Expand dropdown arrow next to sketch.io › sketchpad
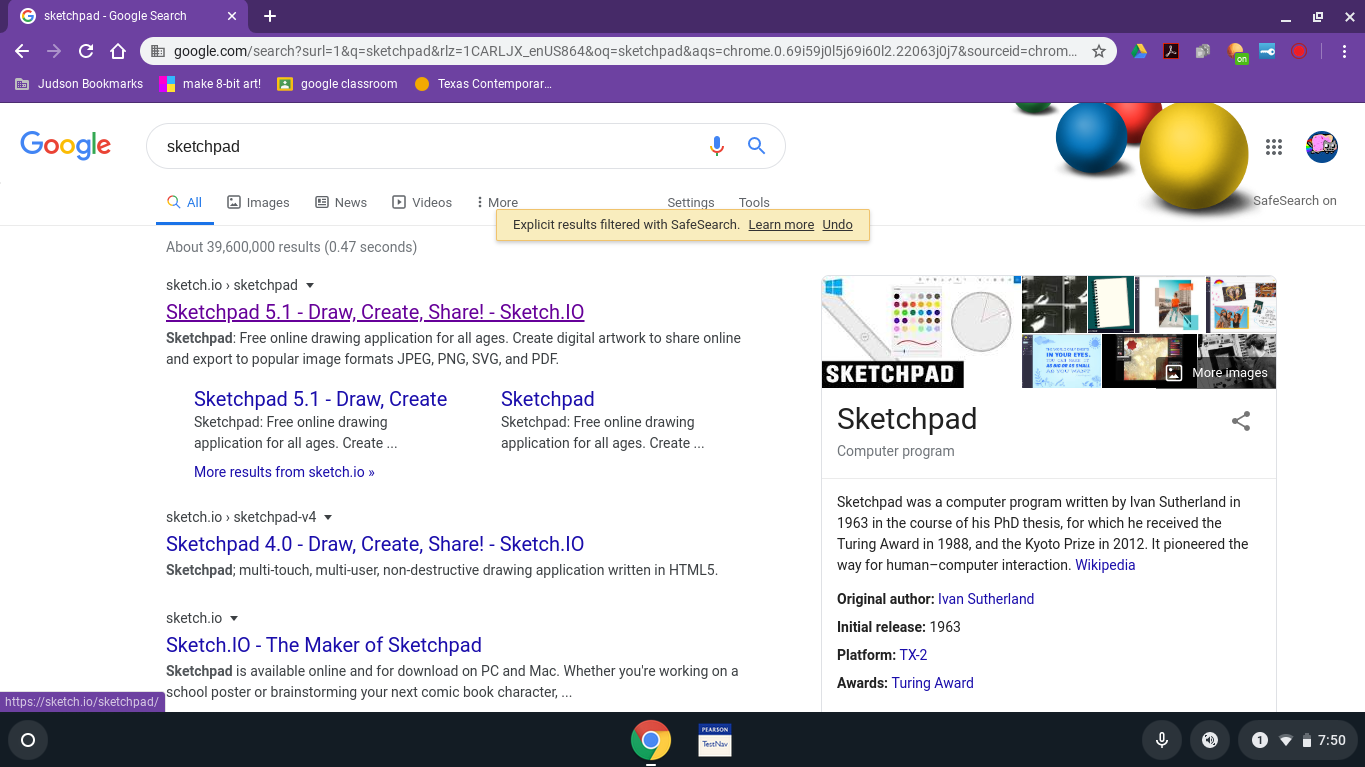This screenshot has width=1365, height=767. point(310,285)
